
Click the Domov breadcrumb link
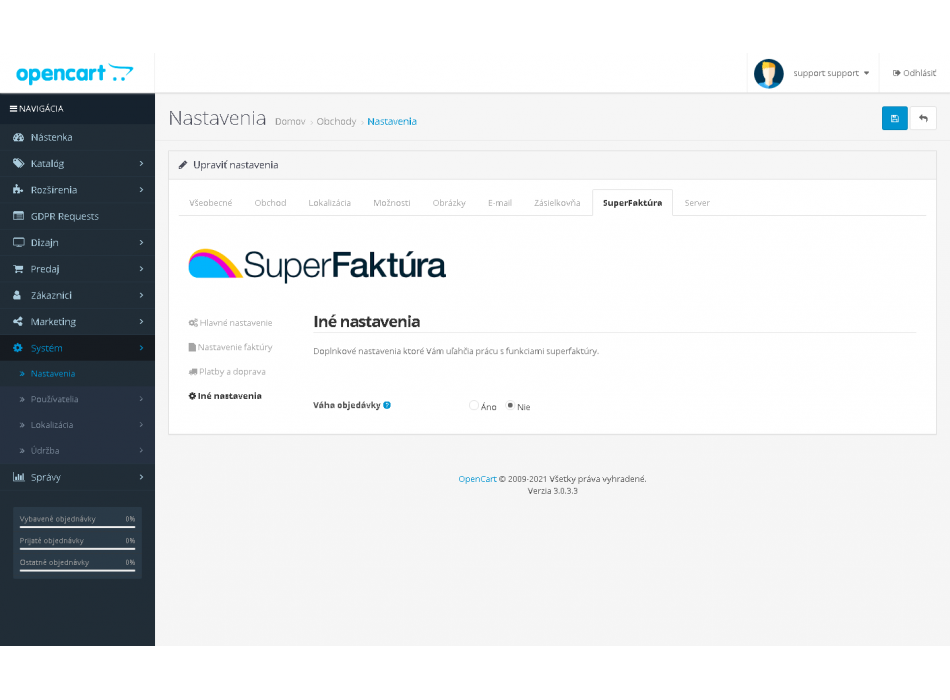pos(290,121)
